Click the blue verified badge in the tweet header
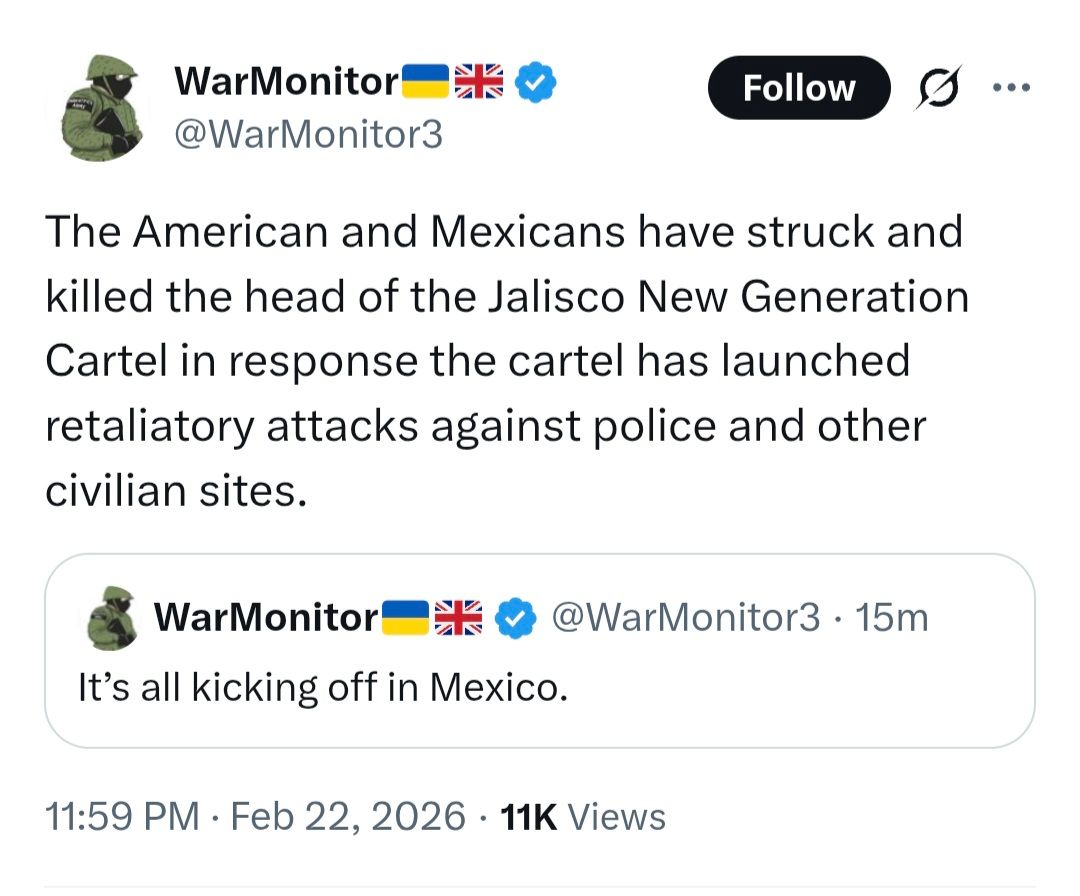 (535, 82)
